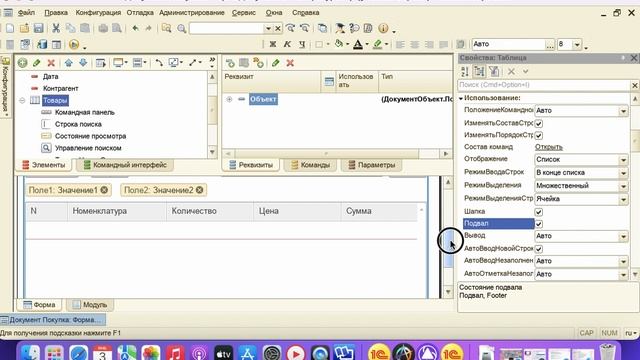Click the start debugging round icon
Screen dimensions: 640x360
pos(74,44)
